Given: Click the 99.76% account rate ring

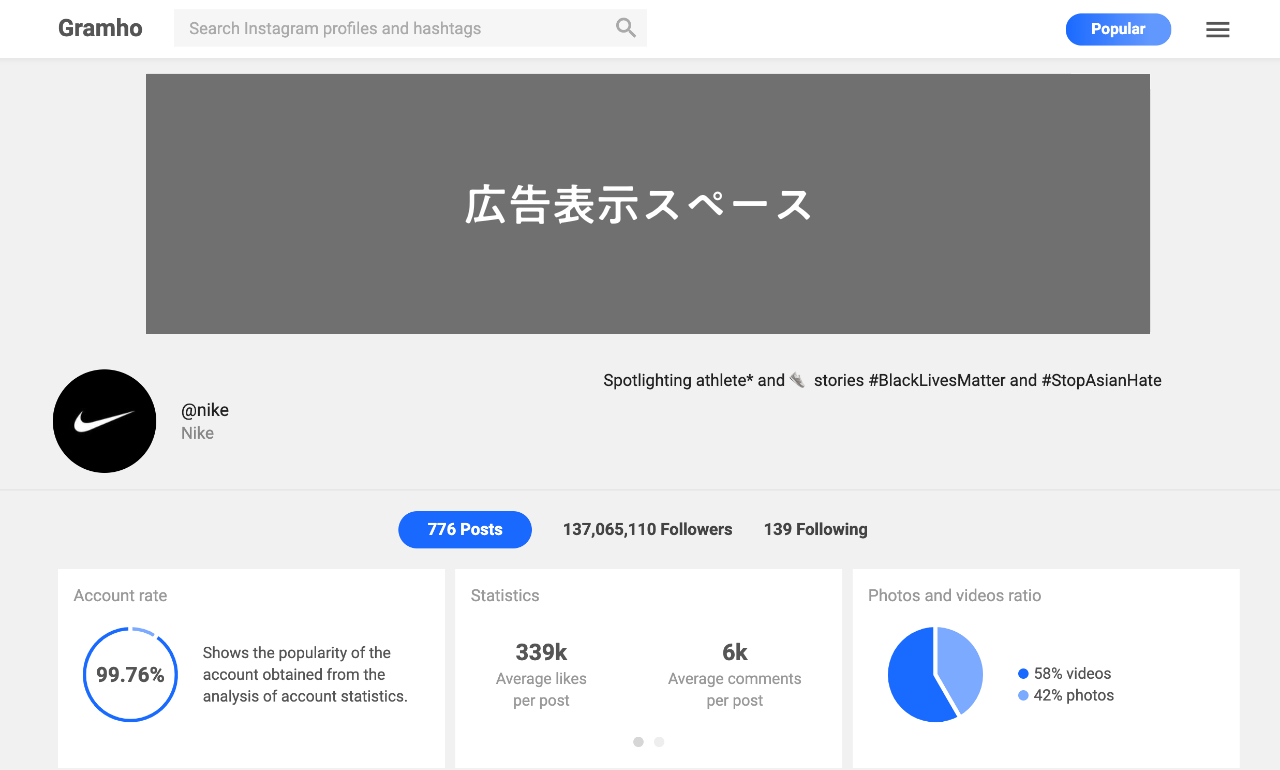Looking at the screenshot, I should pos(130,675).
